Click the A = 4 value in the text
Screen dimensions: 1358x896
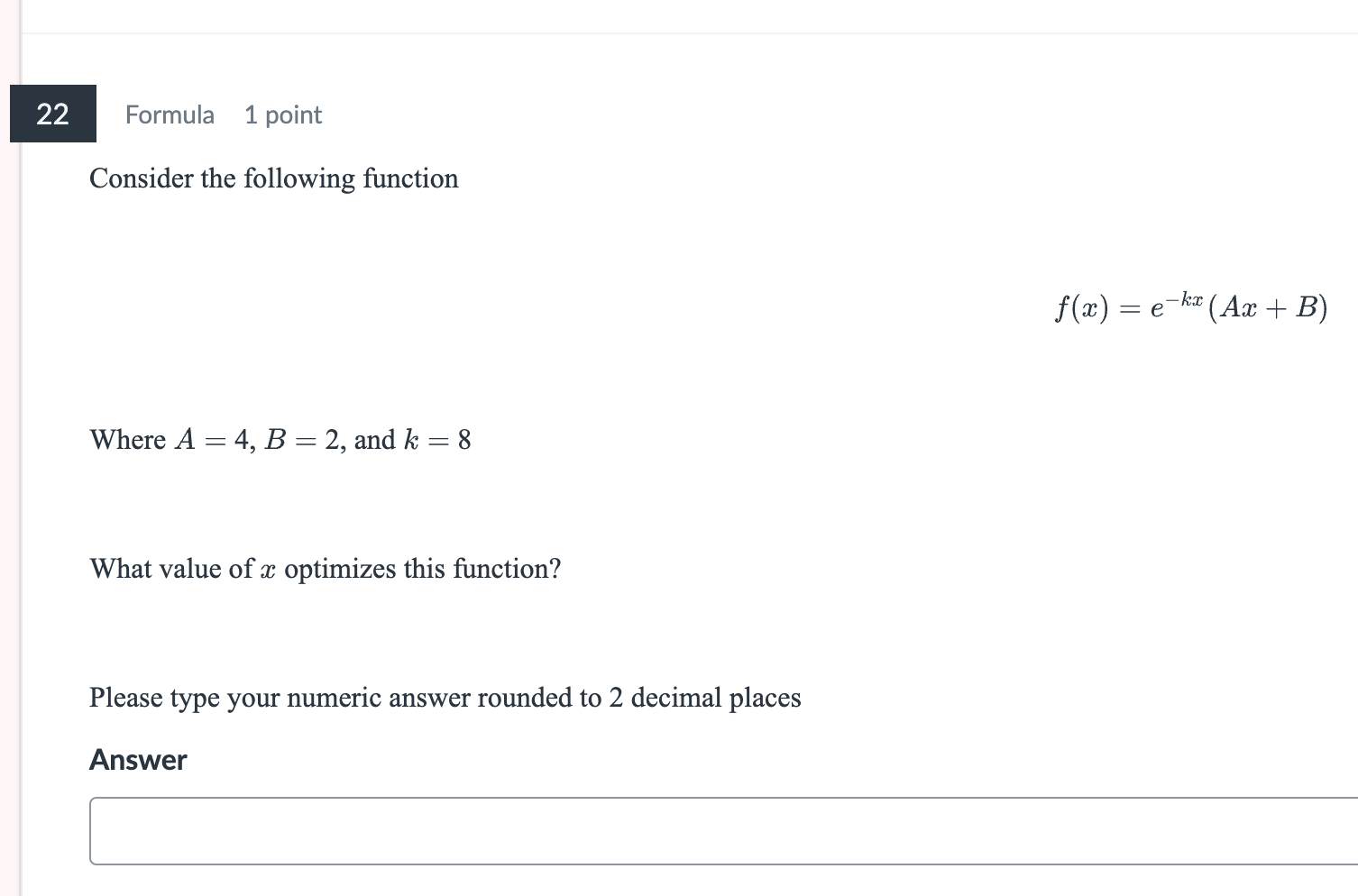point(212,440)
